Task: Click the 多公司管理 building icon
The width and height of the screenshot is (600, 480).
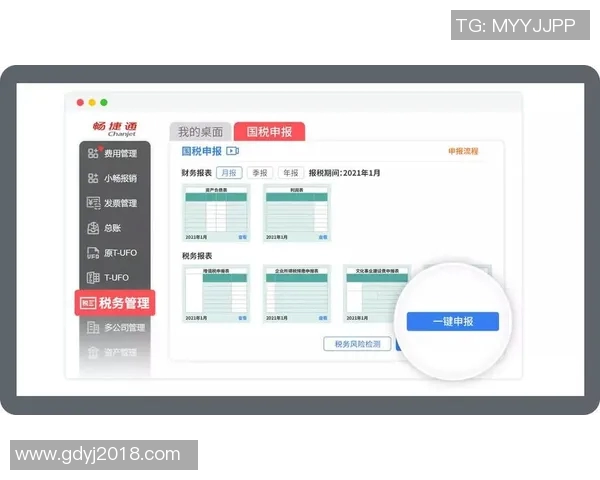Action: (x=93, y=327)
